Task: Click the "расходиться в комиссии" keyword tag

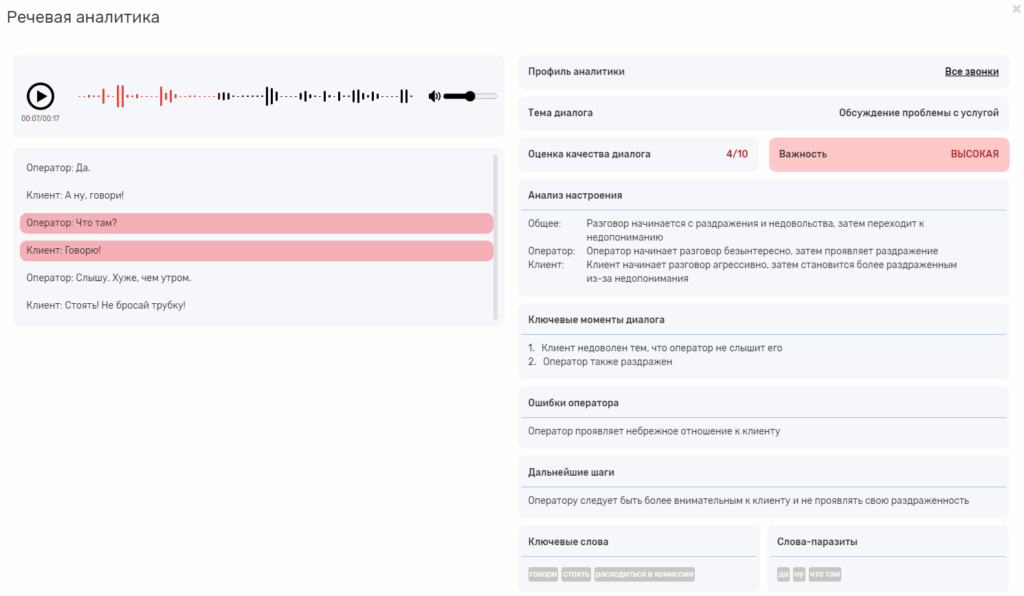Action: click(644, 574)
